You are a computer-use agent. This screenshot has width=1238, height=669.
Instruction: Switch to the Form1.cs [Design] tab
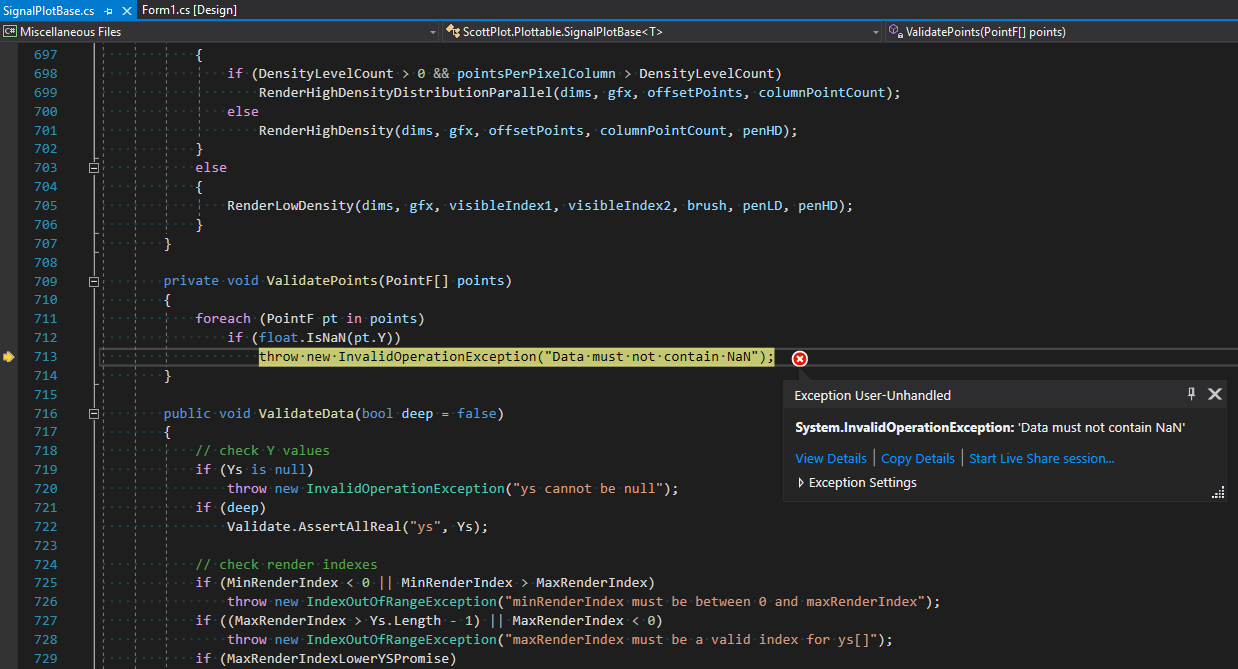pos(189,10)
